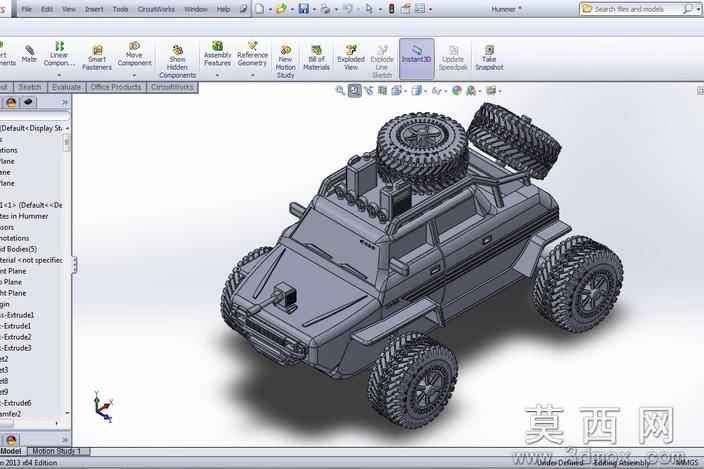Click the Mate tool

(29, 54)
